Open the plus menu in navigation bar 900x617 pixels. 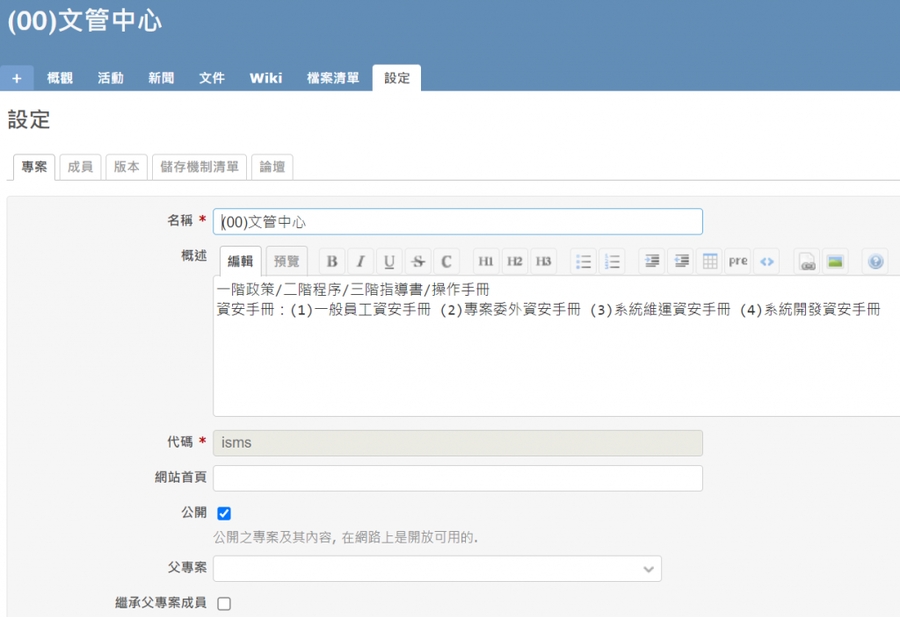(x=16, y=78)
